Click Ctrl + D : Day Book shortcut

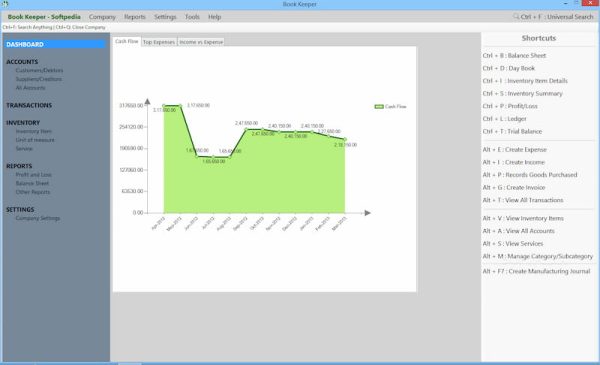tap(509, 68)
